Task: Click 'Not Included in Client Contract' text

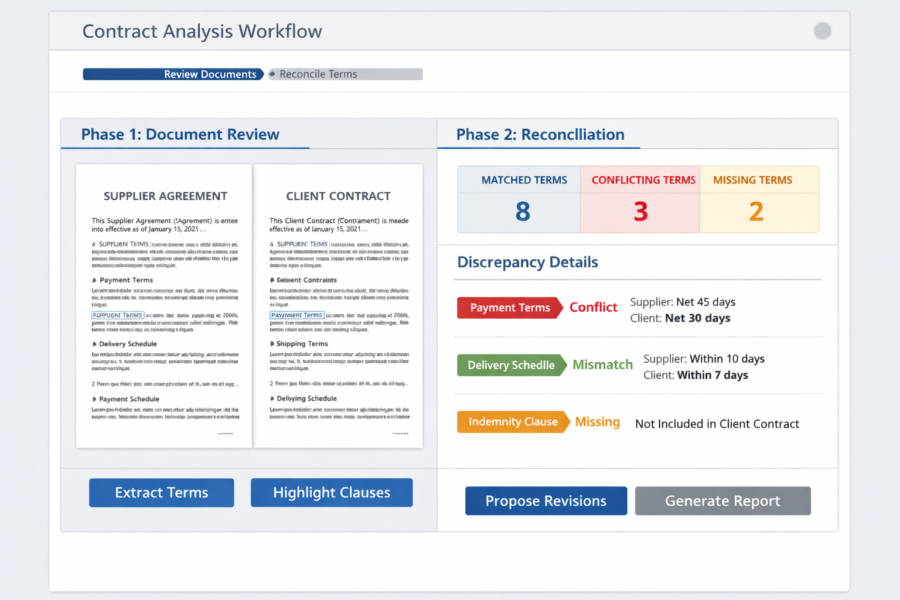Action: click(717, 424)
